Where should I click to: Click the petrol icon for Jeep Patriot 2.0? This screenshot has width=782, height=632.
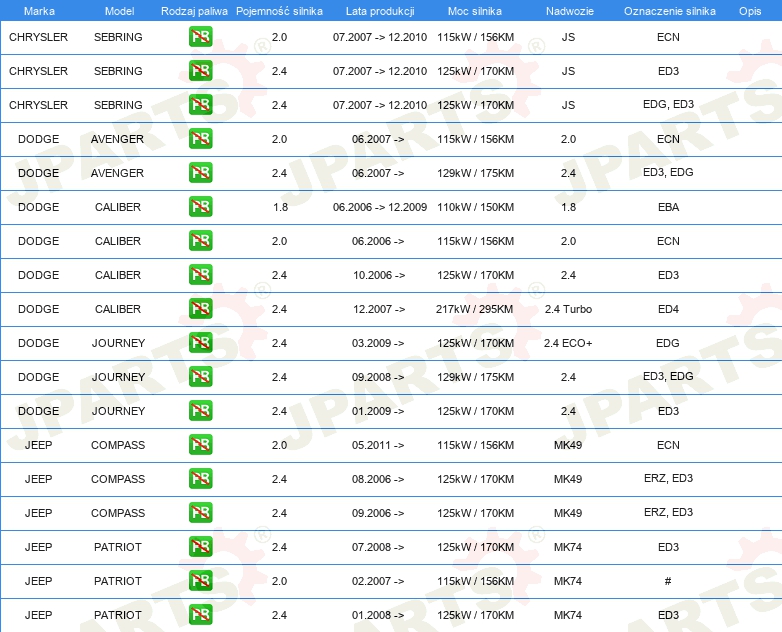(x=200, y=581)
